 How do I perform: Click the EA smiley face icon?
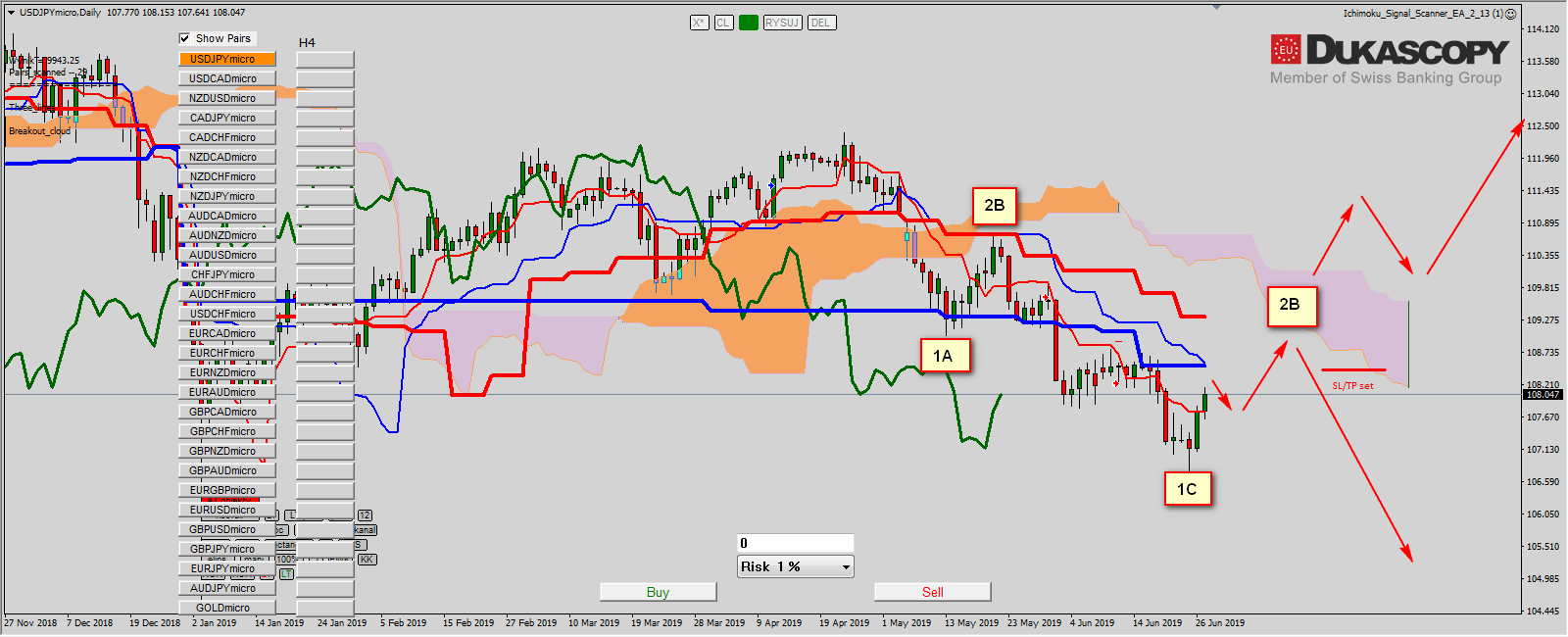(1511, 14)
